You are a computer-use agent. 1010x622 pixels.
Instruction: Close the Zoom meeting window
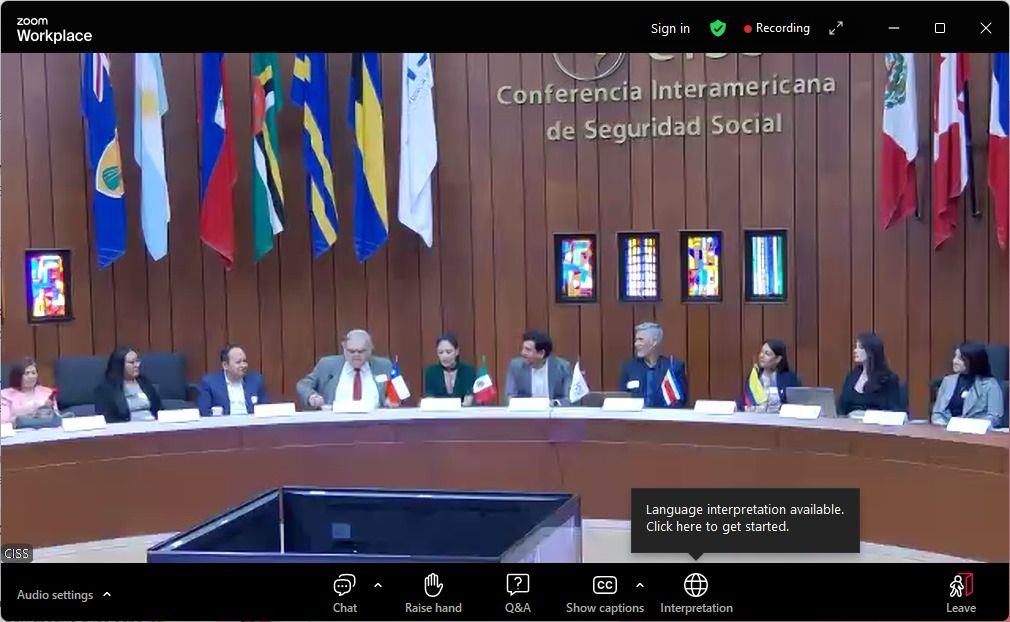tap(985, 28)
